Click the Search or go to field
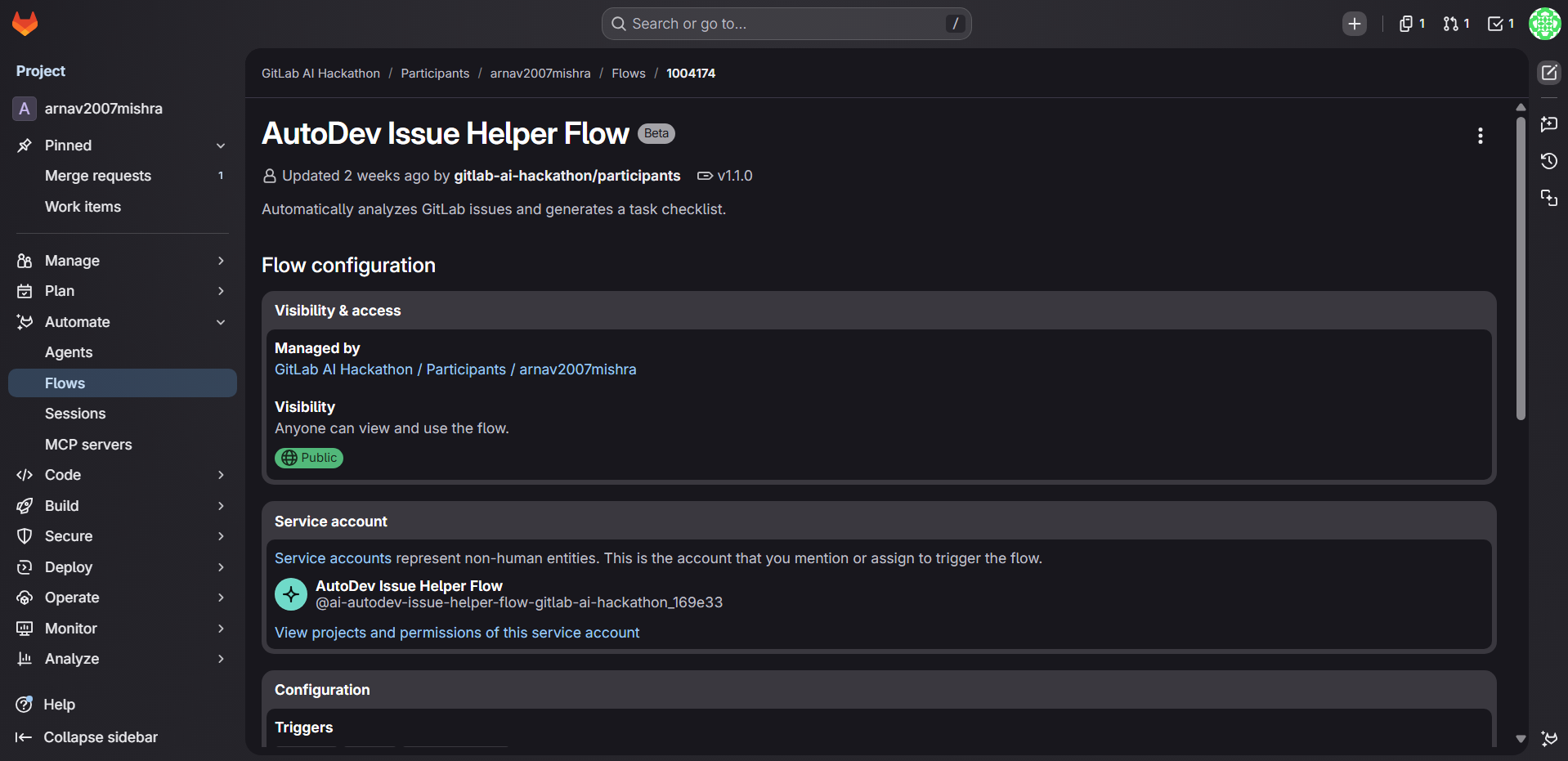This screenshot has width=1568, height=761. click(786, 24)
